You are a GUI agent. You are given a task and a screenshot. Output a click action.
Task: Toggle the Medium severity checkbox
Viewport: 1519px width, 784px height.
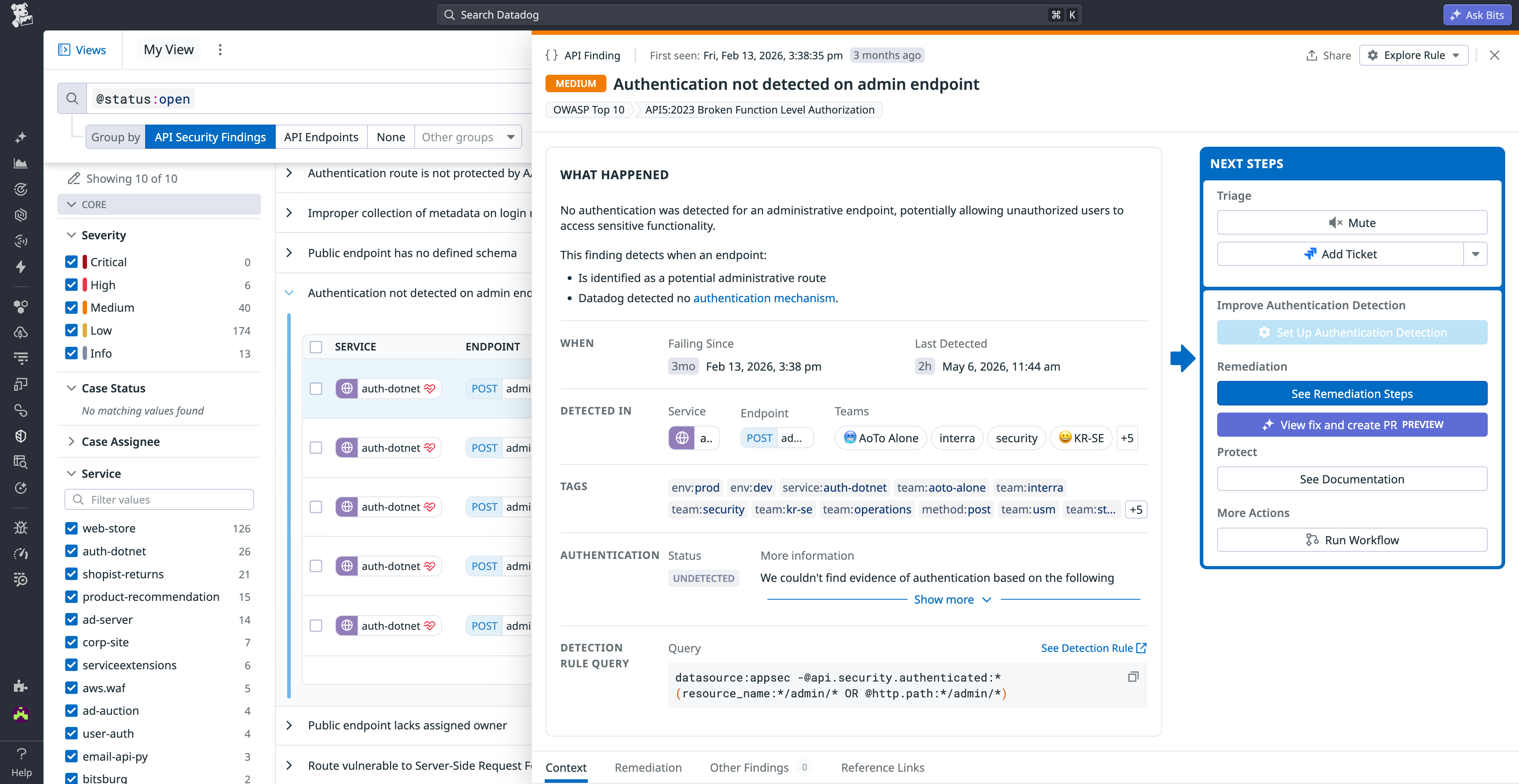pos(71,308)
